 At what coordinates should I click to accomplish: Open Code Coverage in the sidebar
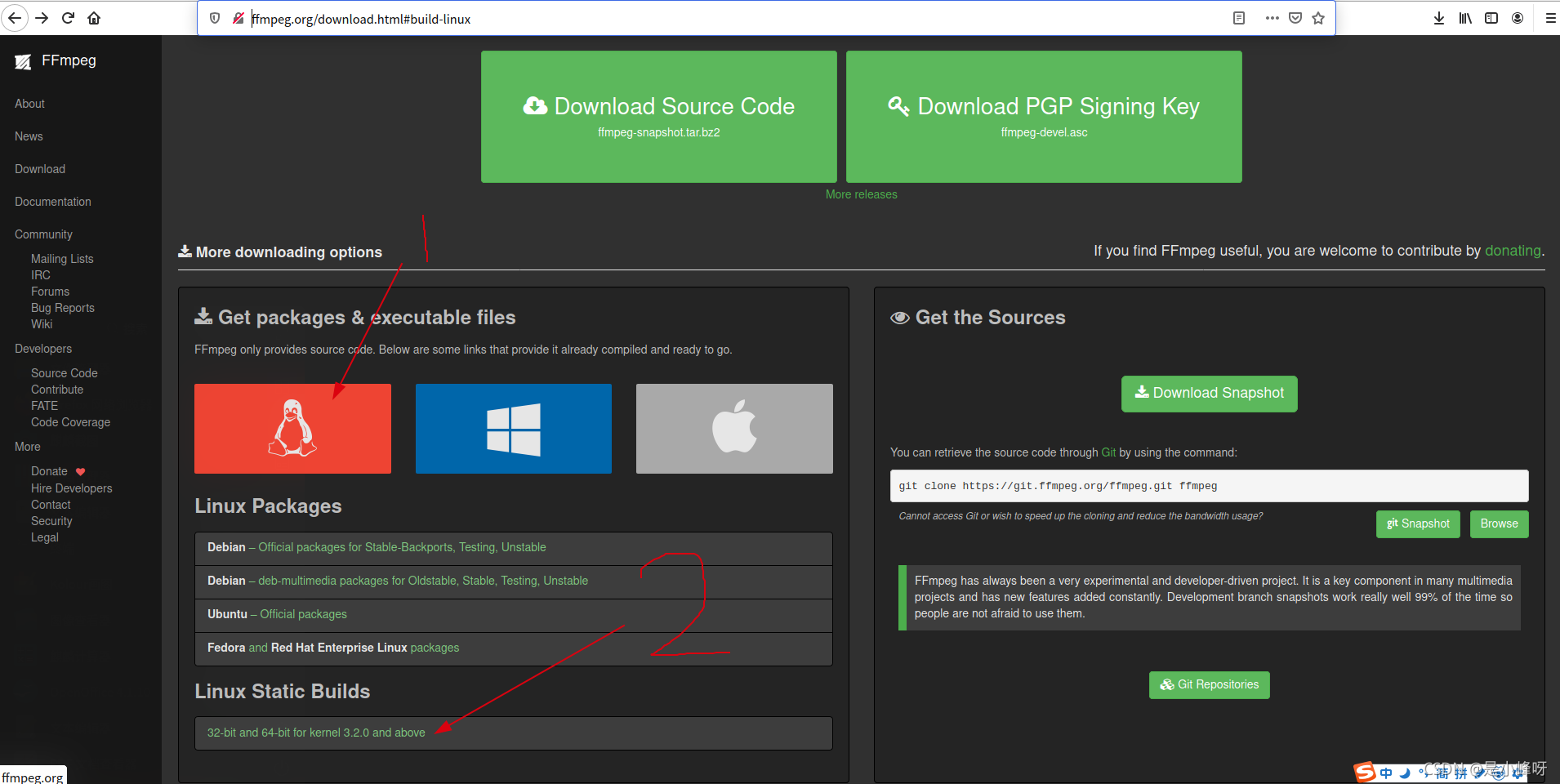70,422
